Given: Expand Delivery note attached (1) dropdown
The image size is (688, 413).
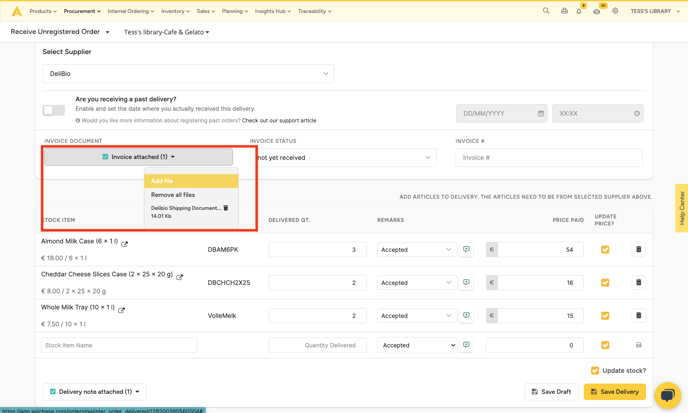Looking at the screenshot, I should (x=94, y=391).
